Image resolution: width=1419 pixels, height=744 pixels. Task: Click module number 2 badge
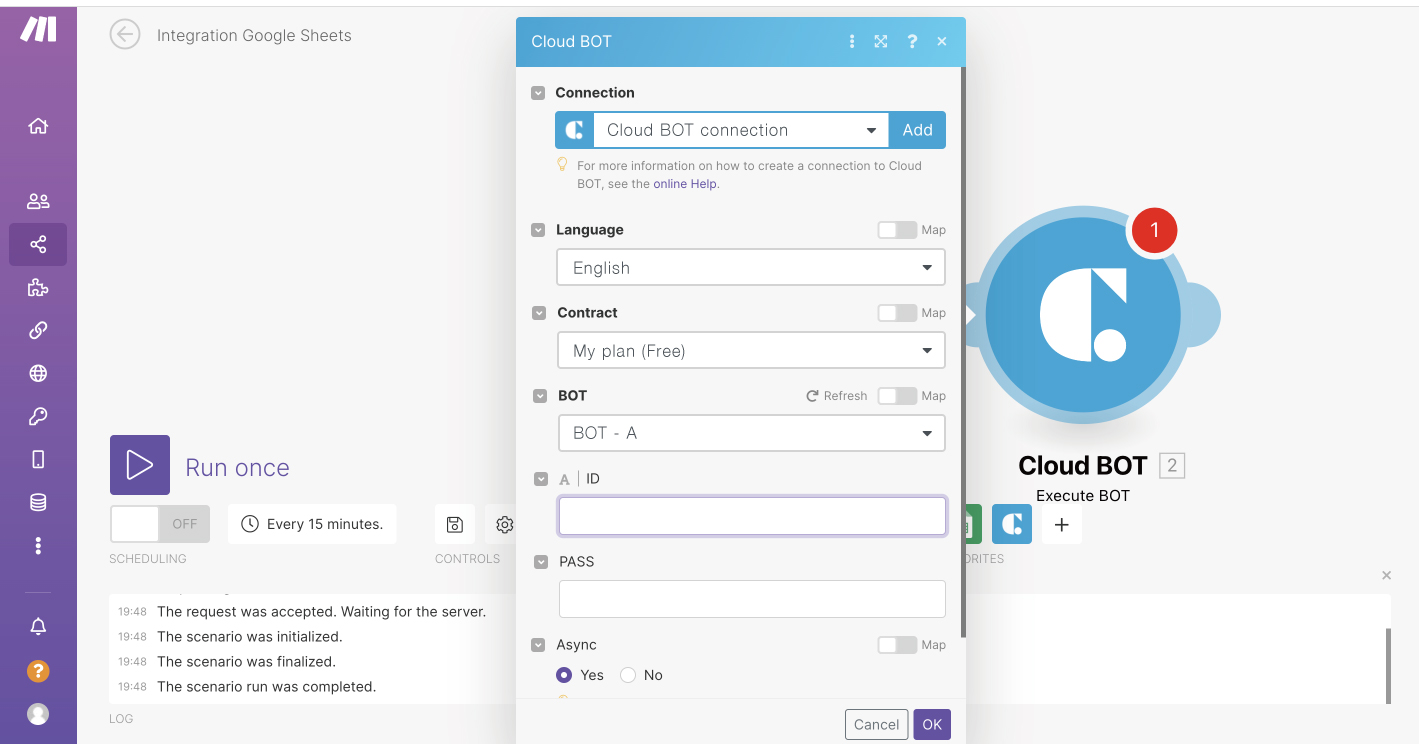pyautogui.click(x=1172, y=465)
